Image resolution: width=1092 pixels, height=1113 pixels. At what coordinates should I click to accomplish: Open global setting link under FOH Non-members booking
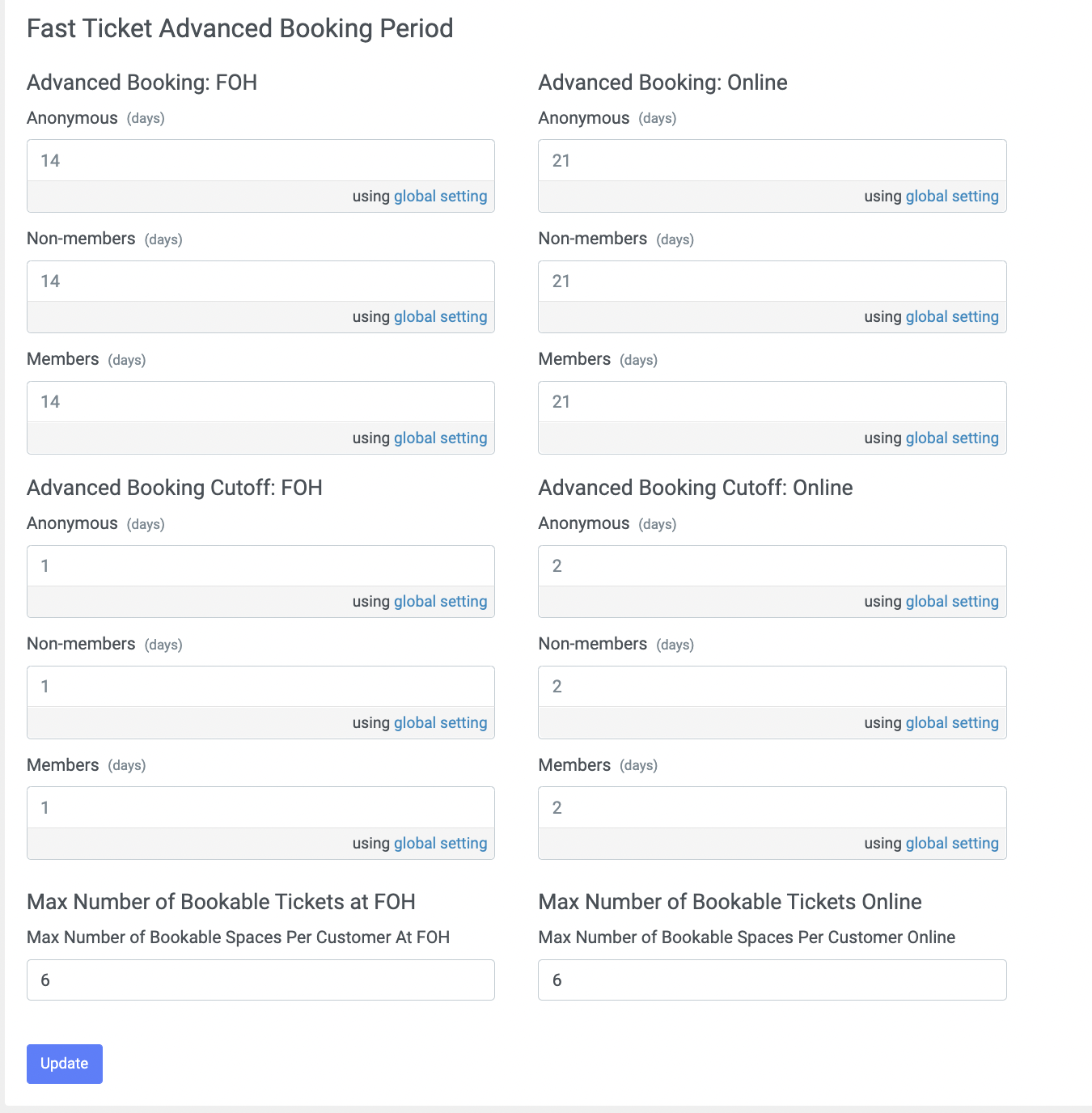click(x=440, y=317)
